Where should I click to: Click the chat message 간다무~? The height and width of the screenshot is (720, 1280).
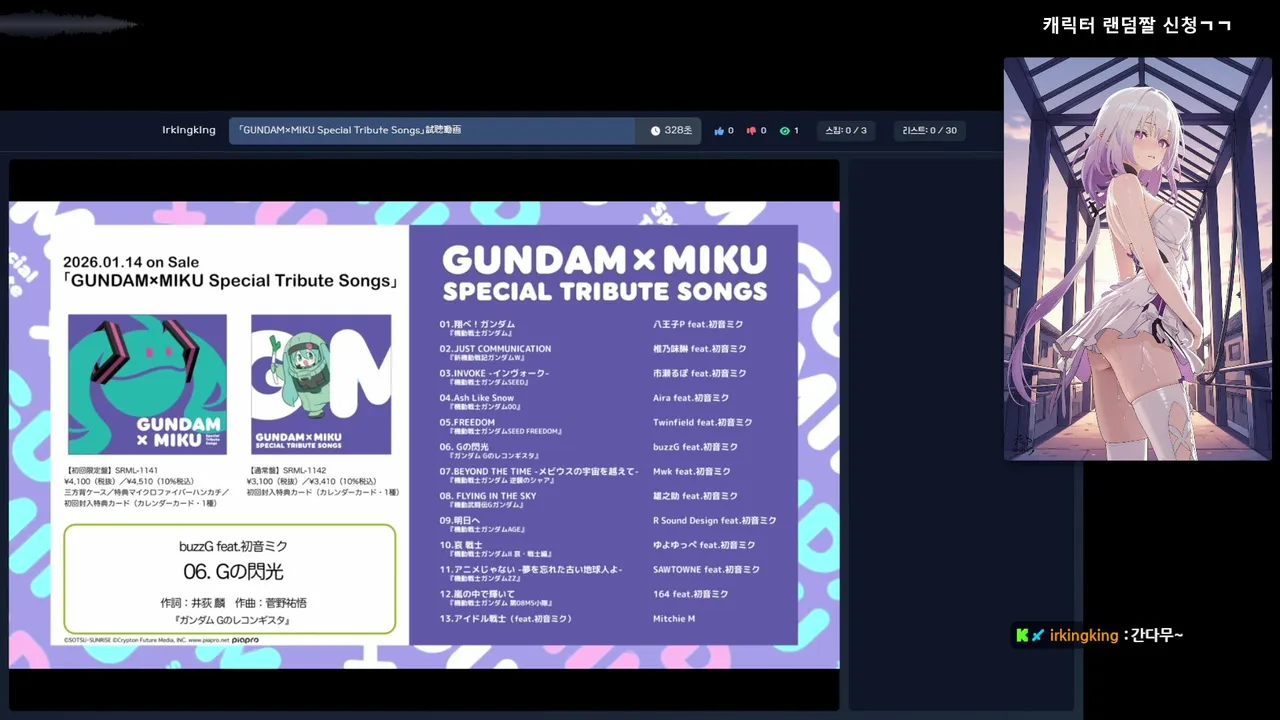pos(1157,636)
